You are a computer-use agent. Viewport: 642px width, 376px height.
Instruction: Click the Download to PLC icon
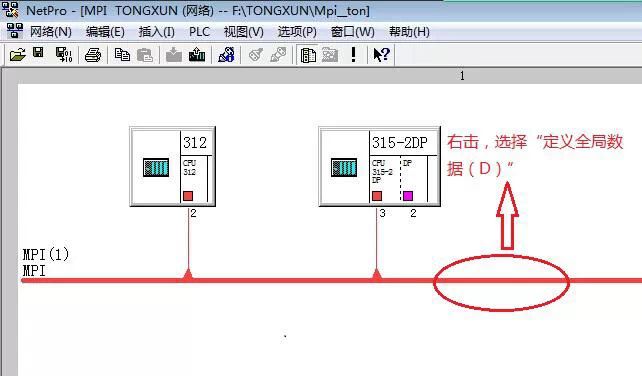[x=174, y=54]
